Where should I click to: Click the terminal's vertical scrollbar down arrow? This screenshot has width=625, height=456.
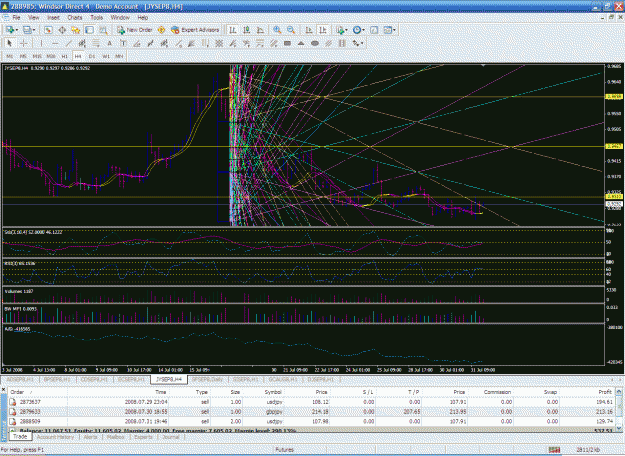[619, 428]
